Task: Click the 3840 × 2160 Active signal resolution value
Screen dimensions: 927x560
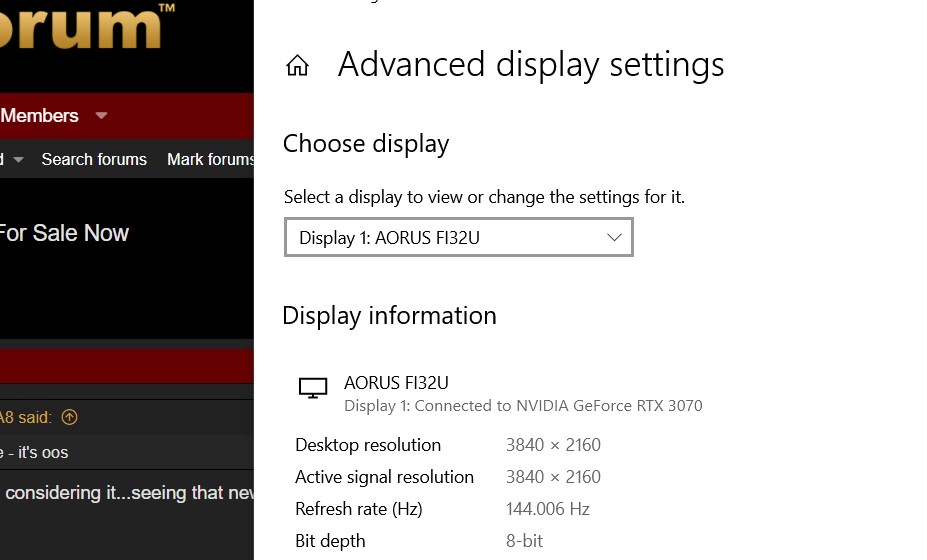Action: click(x=553, y=477)
